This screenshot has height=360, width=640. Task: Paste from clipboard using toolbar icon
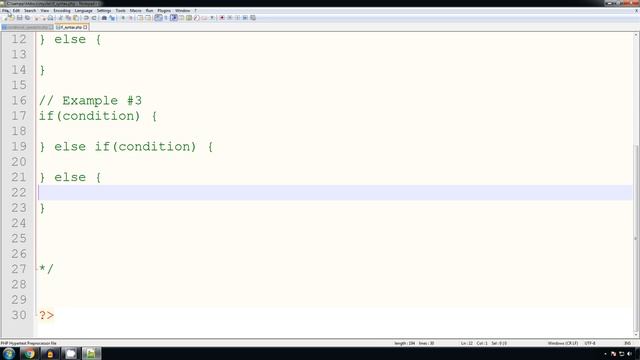coord(76,18)
